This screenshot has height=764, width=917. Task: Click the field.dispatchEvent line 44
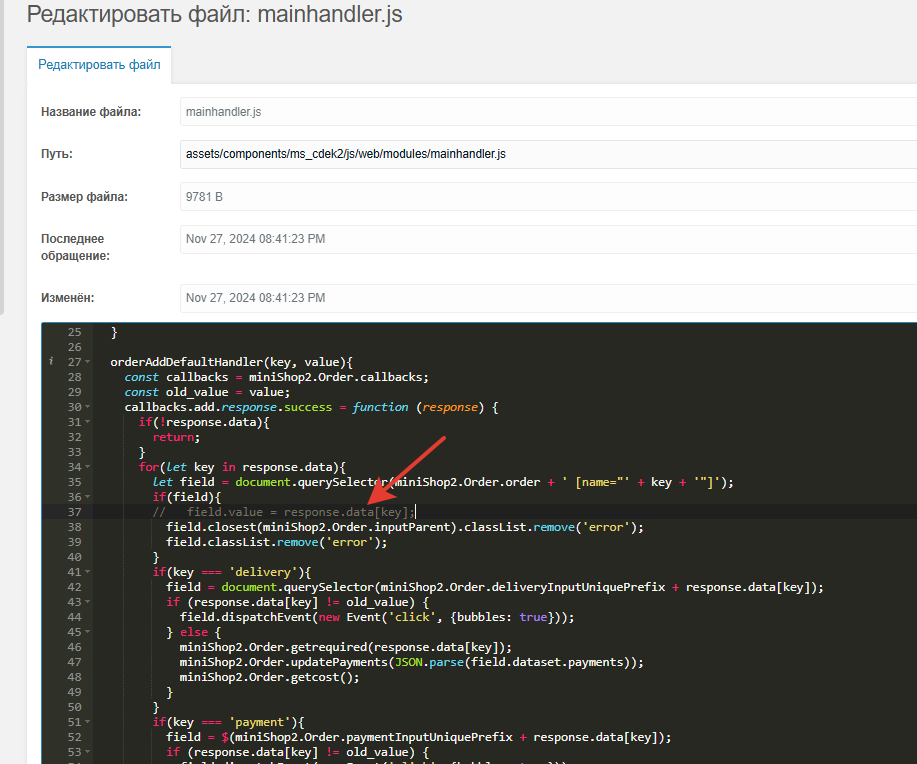(x=377, y=617)
